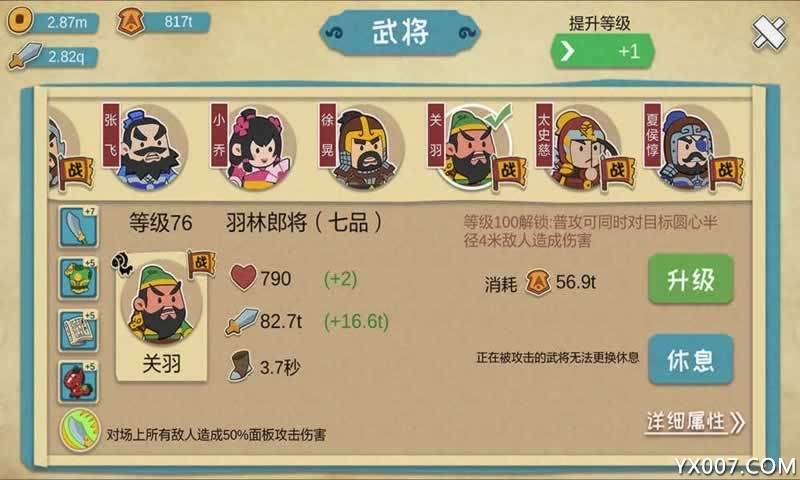
Task: Click the green 升级 upgrade button
Action: tap(690, 280)
